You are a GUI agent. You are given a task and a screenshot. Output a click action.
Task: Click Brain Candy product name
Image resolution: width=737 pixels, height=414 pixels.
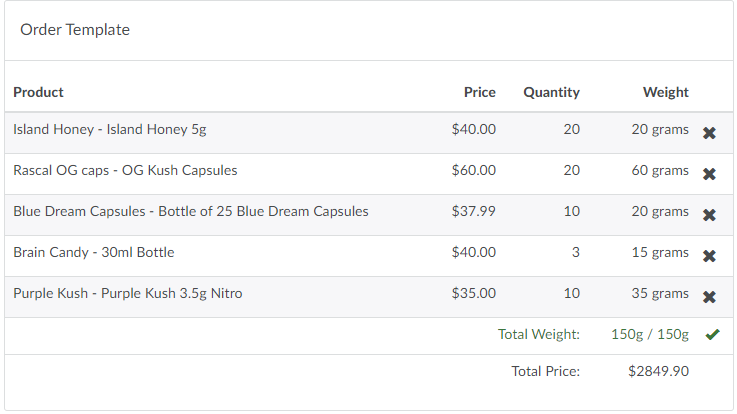coord(94,252)
